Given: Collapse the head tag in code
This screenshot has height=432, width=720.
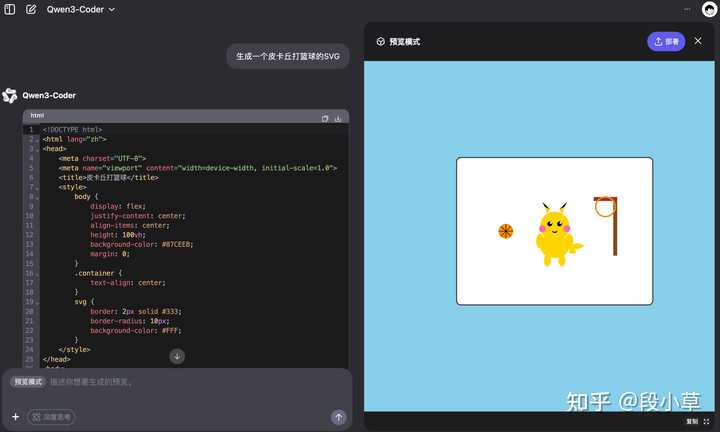Looking at the screenshot, I should coord(38,148).
